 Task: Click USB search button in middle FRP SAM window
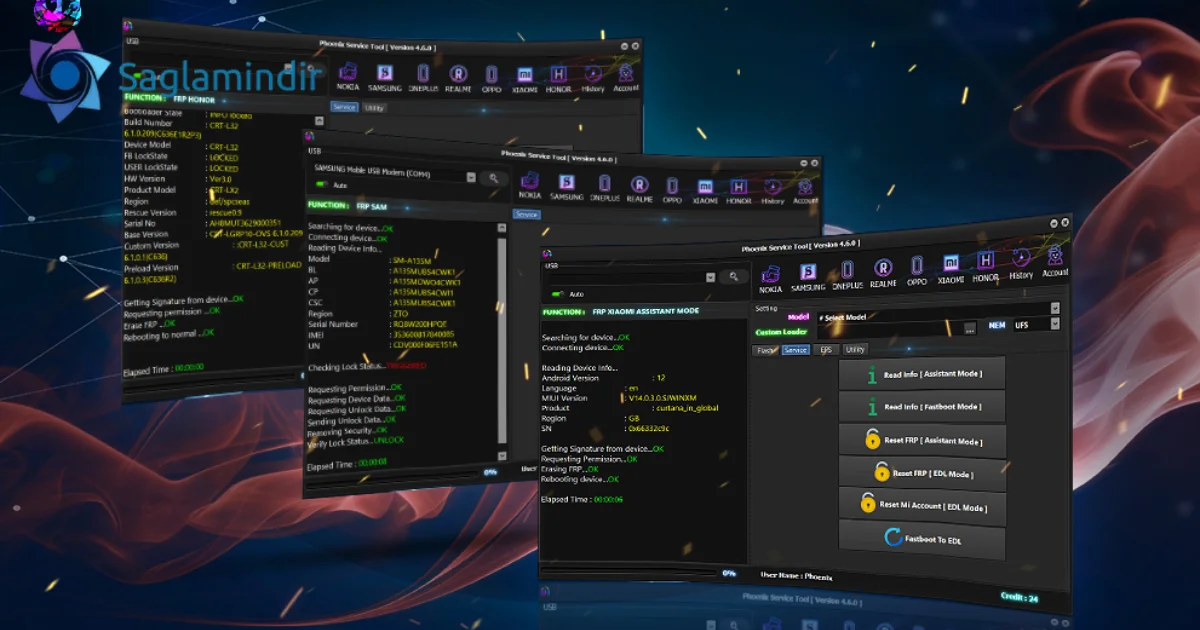point(493,178)
